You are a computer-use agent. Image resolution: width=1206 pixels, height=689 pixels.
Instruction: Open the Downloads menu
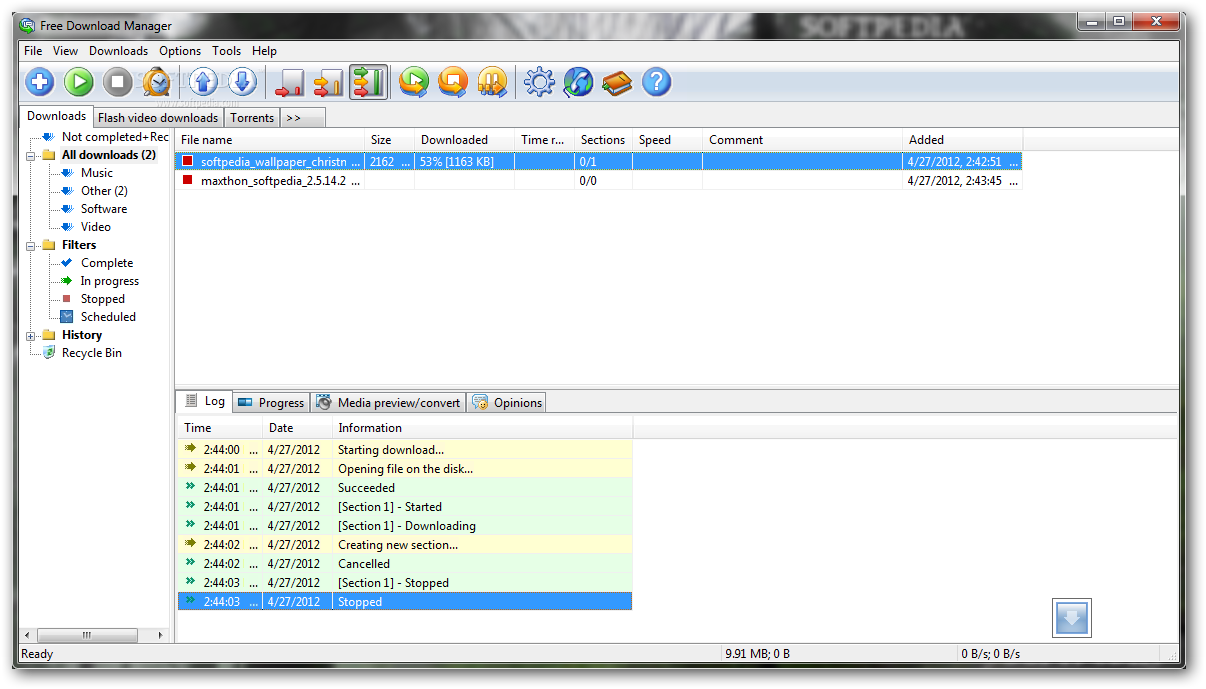click(118, 51)
